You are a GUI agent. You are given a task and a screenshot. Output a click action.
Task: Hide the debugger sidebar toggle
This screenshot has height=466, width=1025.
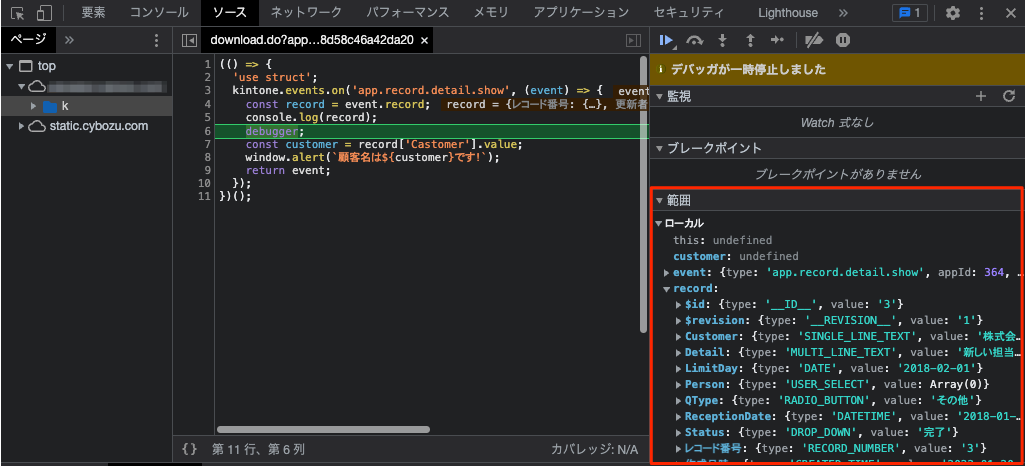point(633,41)
